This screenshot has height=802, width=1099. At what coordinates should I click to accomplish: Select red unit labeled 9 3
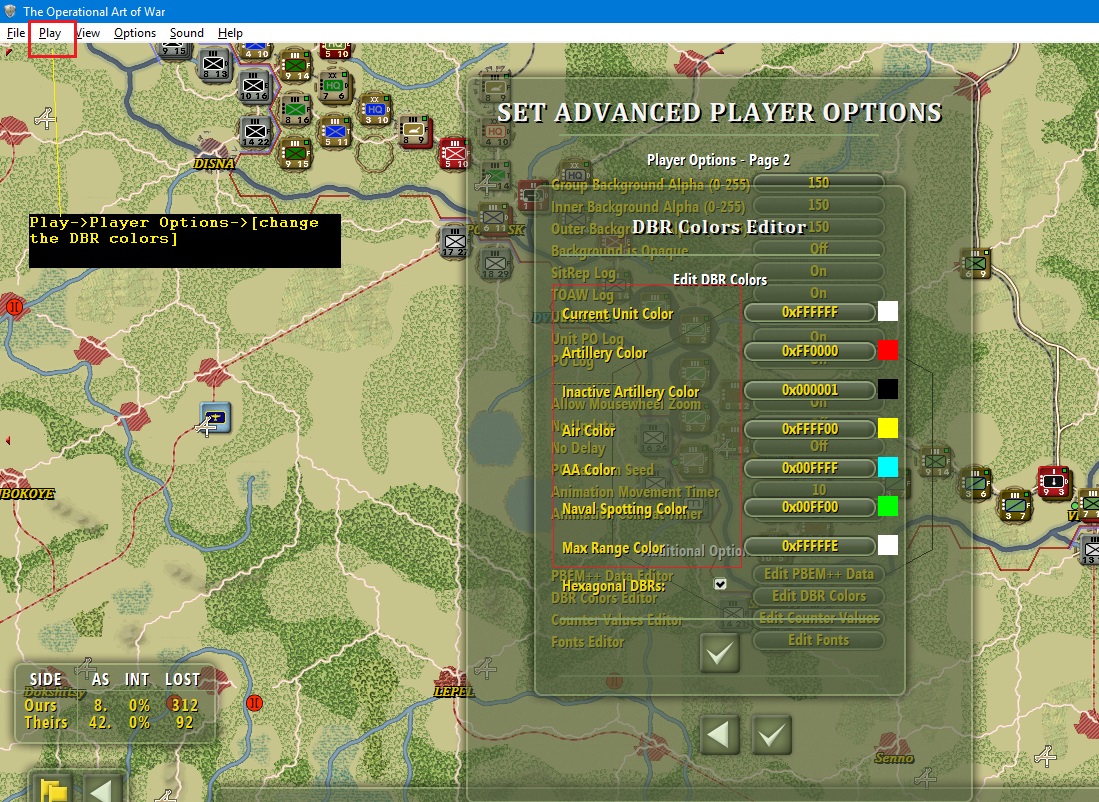pos(1054,483)
